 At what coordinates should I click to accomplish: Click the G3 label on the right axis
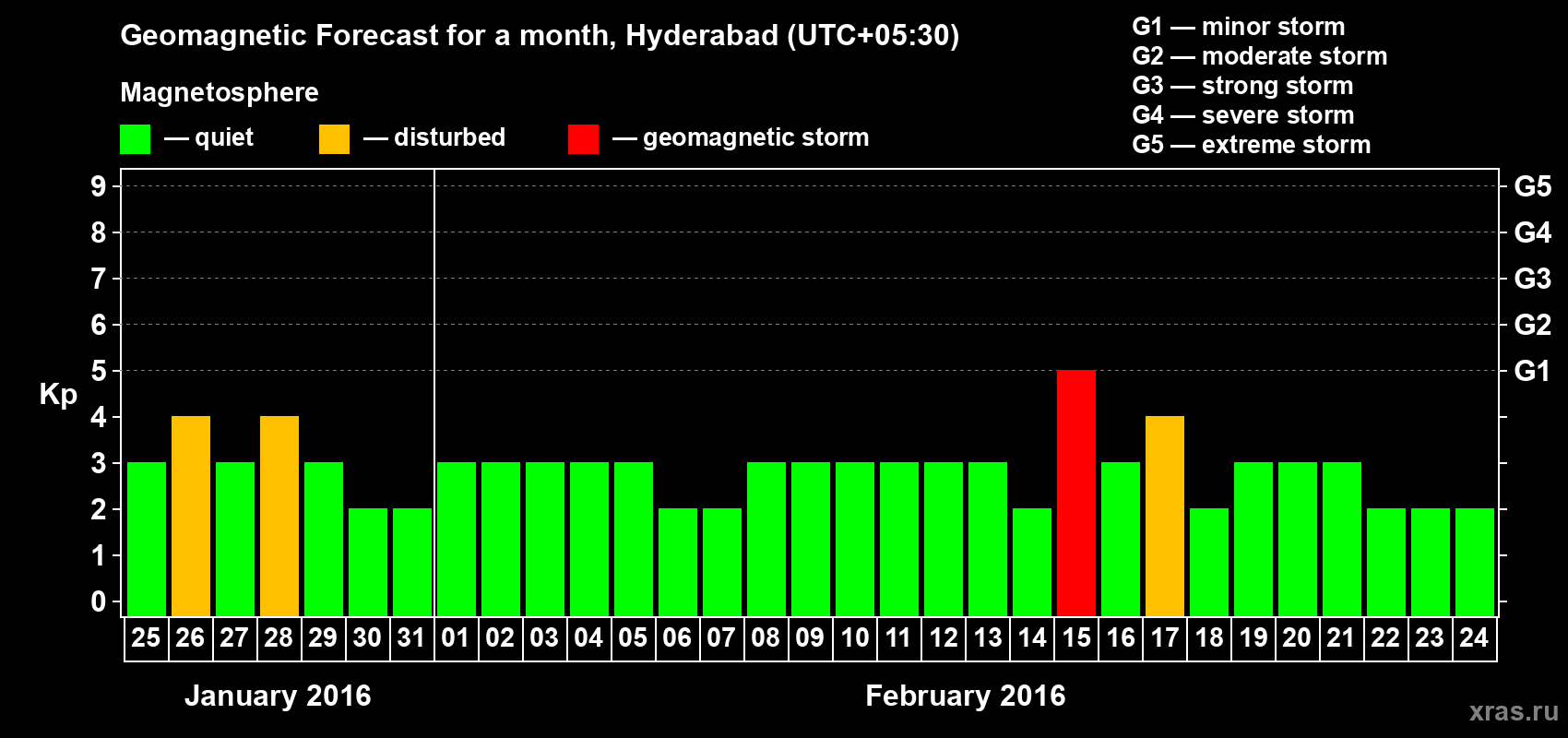(1532, 279)
